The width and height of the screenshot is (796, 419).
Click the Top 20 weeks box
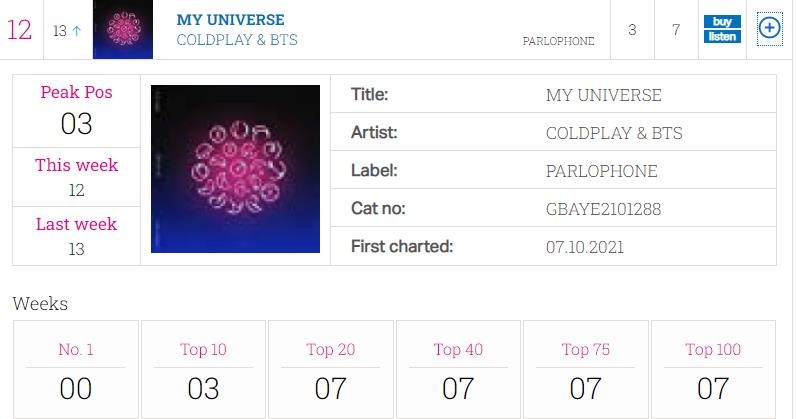pyautogui.click(x=331, y=369)
